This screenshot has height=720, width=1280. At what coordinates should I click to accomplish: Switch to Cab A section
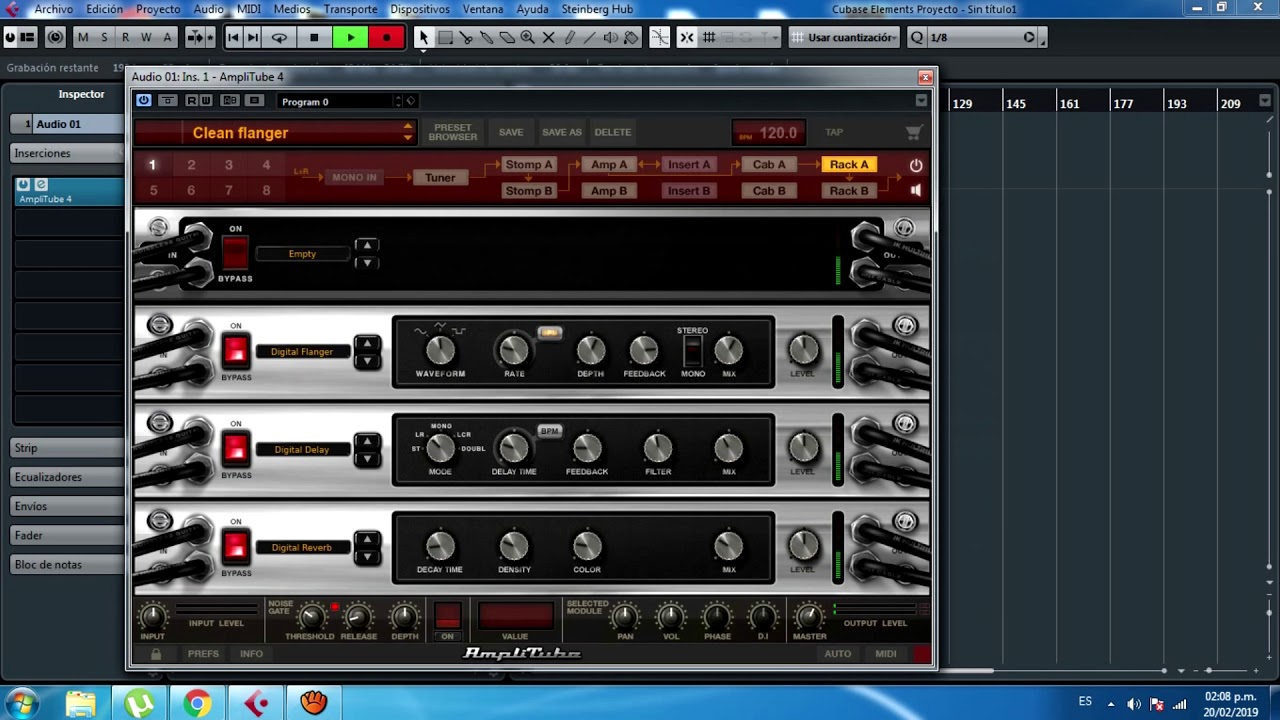769,164
